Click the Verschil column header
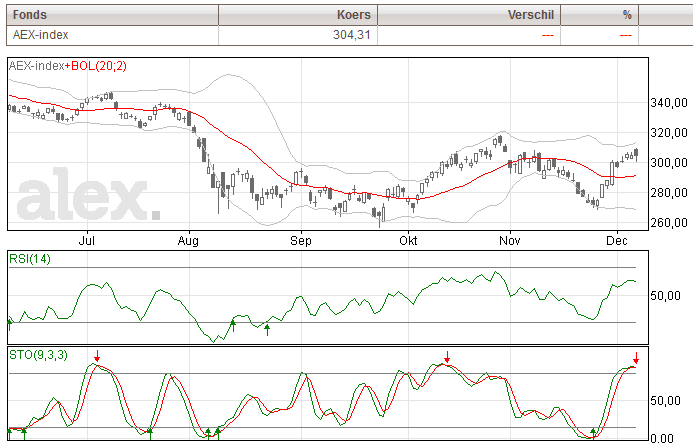This screenshot has height=448, width=693. pos(469,15)
